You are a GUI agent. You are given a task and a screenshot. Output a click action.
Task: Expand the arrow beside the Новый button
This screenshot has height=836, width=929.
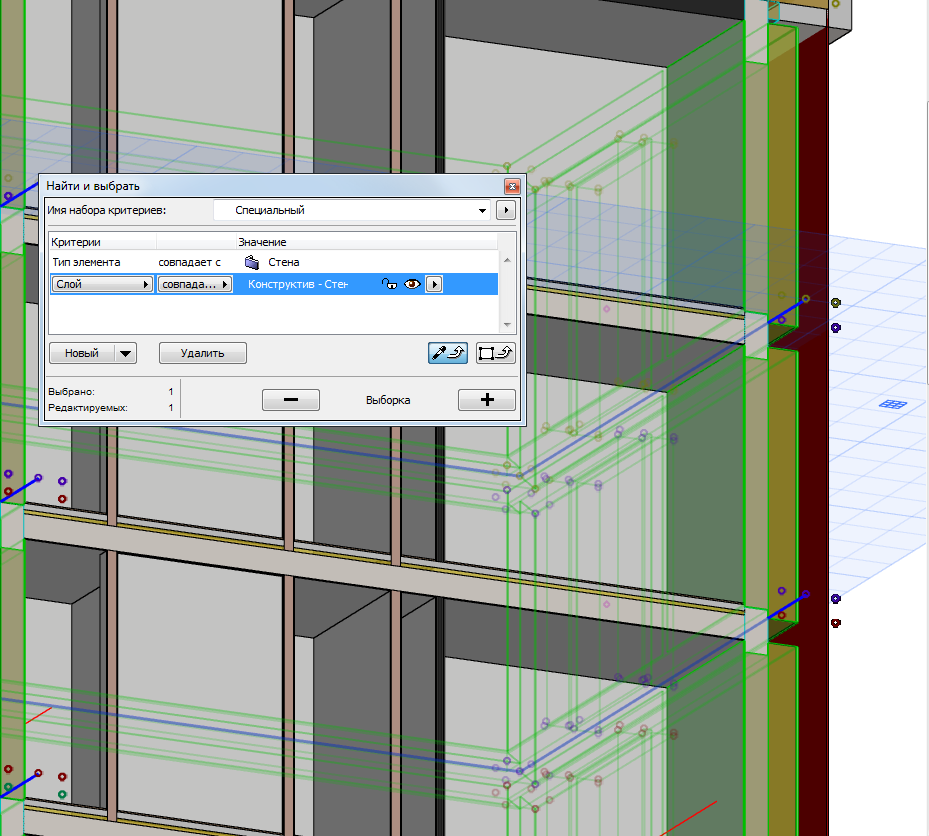pos(125,353)
